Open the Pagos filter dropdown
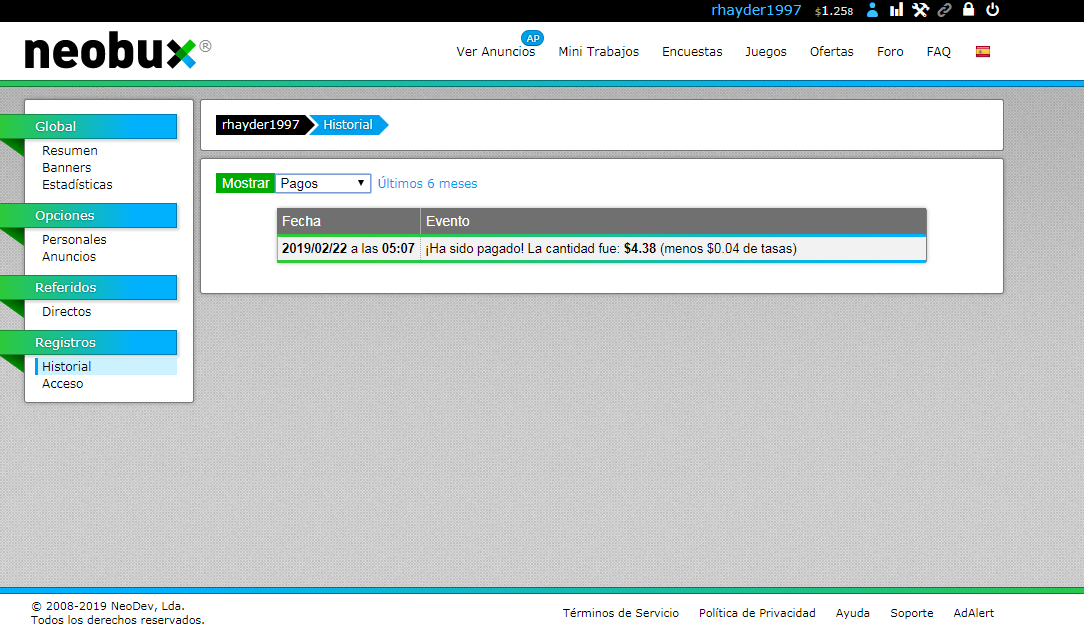 pyautogui.click(x=323, y=183)
